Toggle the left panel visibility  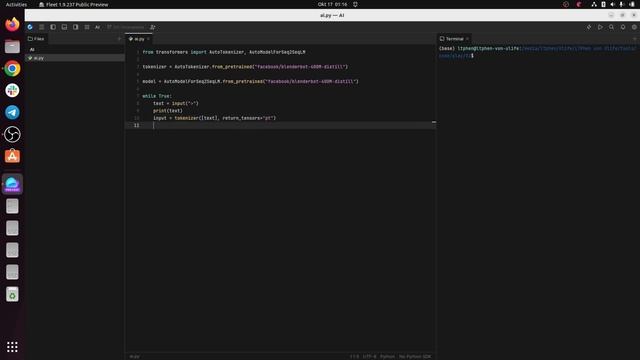(x=53, y=27)
